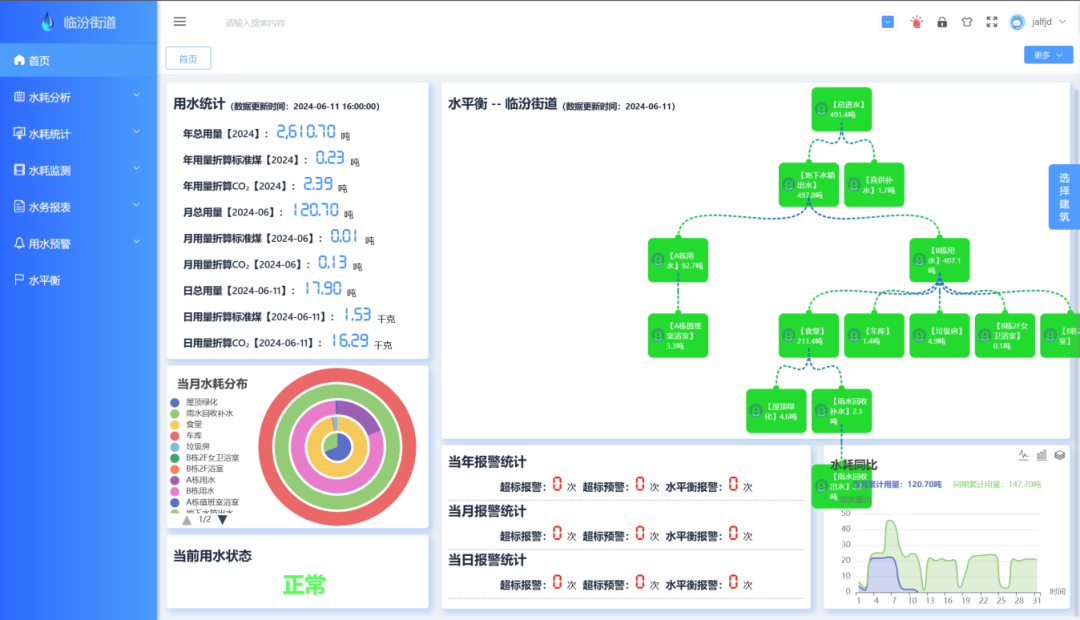Expand the 水耗分析 sidebar menu
This screenshot has width=1080, height=620.
click(x=78, y=97)
